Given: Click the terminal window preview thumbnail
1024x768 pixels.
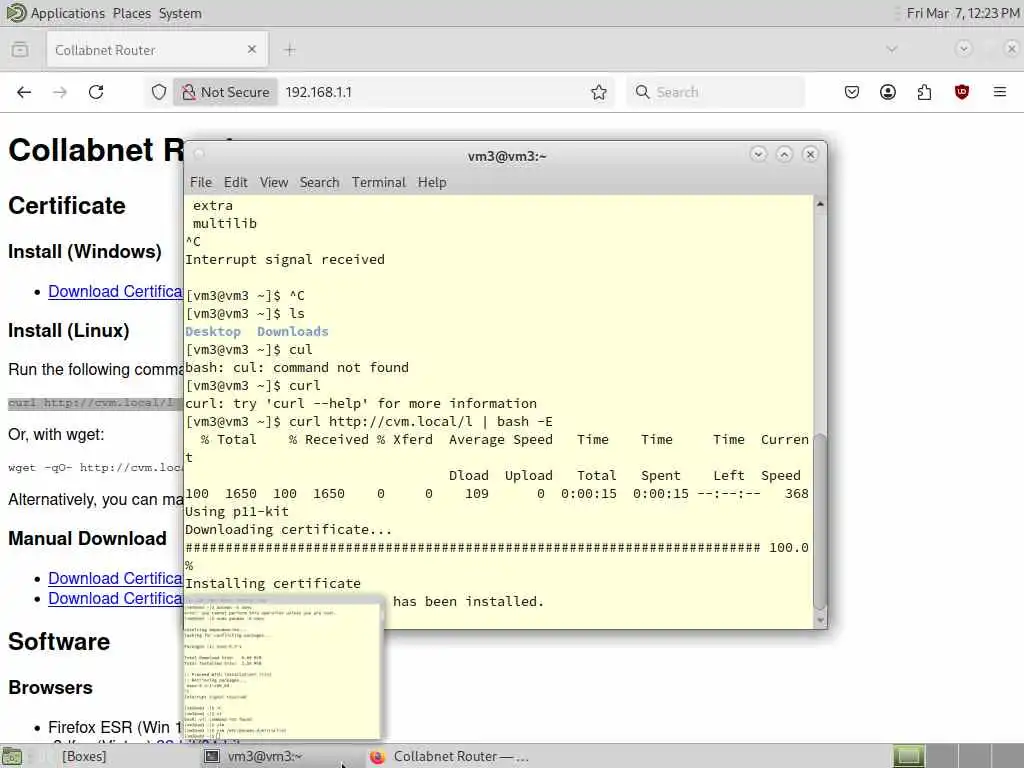Looking at the screenshot, I should pos(283,667).
